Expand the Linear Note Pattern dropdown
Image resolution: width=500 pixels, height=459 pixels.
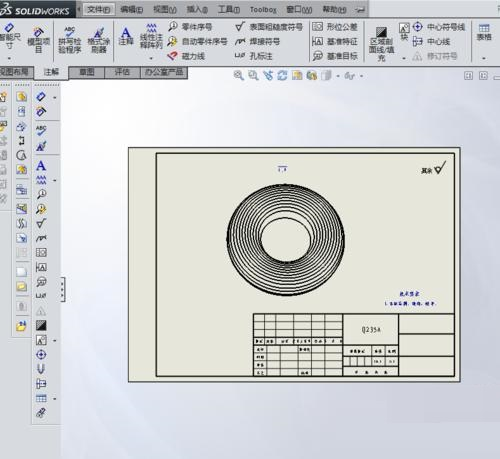pos(151,59)
